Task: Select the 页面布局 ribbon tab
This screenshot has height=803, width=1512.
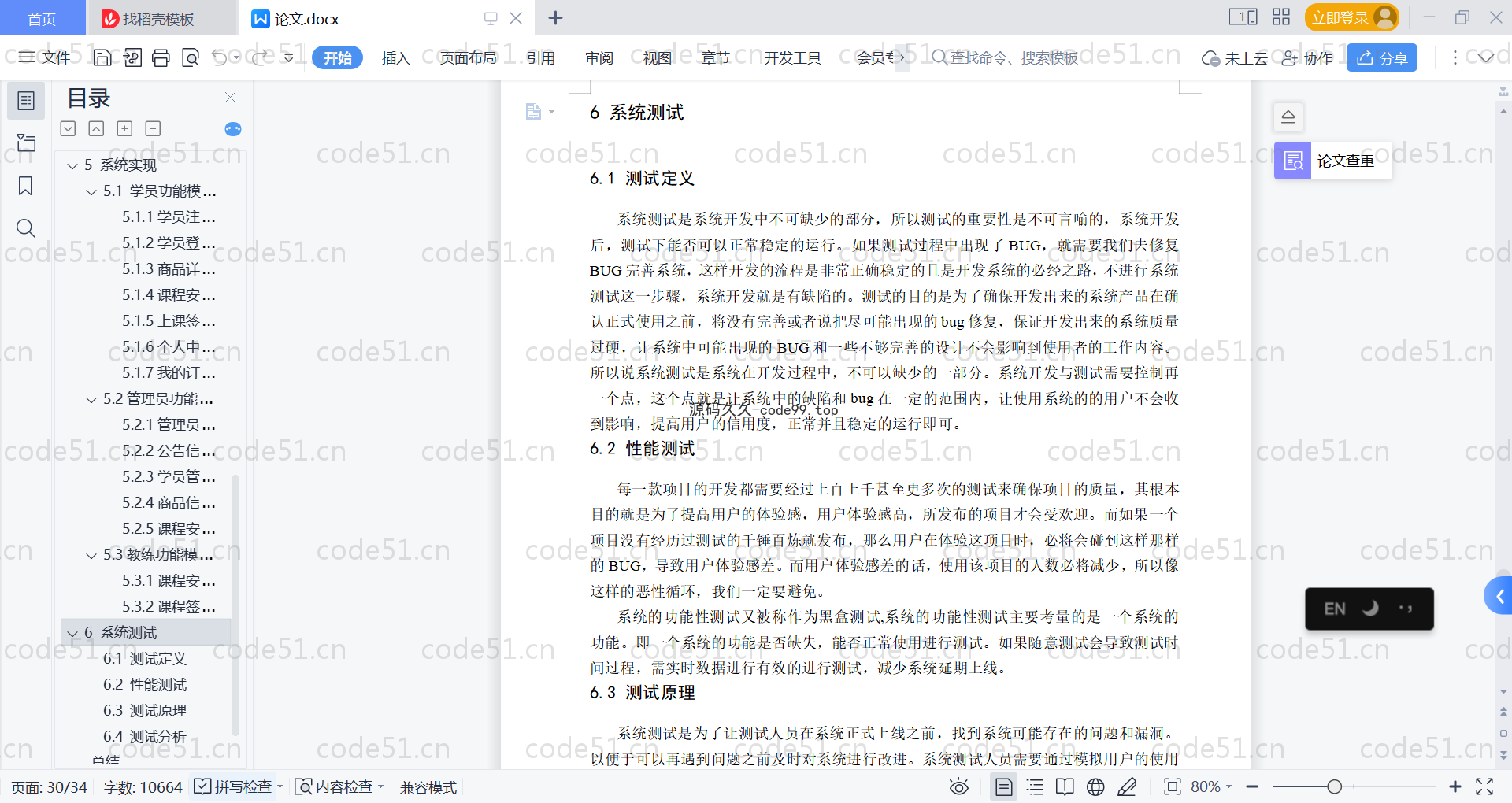Action: [x=468, y=57]
